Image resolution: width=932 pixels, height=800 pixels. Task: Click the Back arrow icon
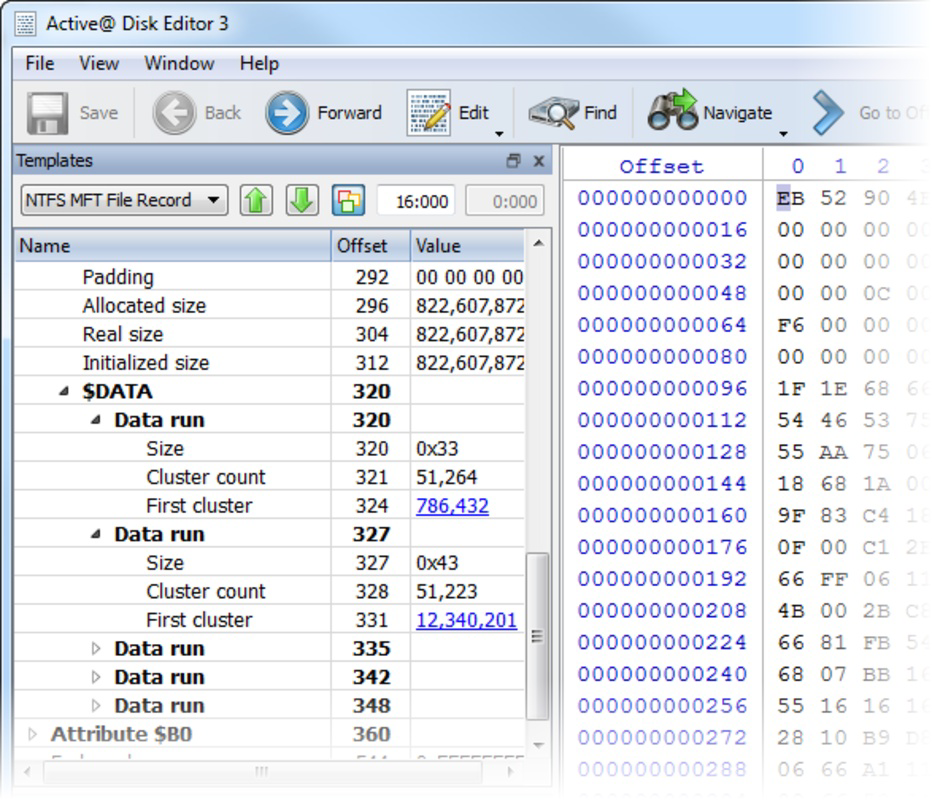tap(174, 113)
